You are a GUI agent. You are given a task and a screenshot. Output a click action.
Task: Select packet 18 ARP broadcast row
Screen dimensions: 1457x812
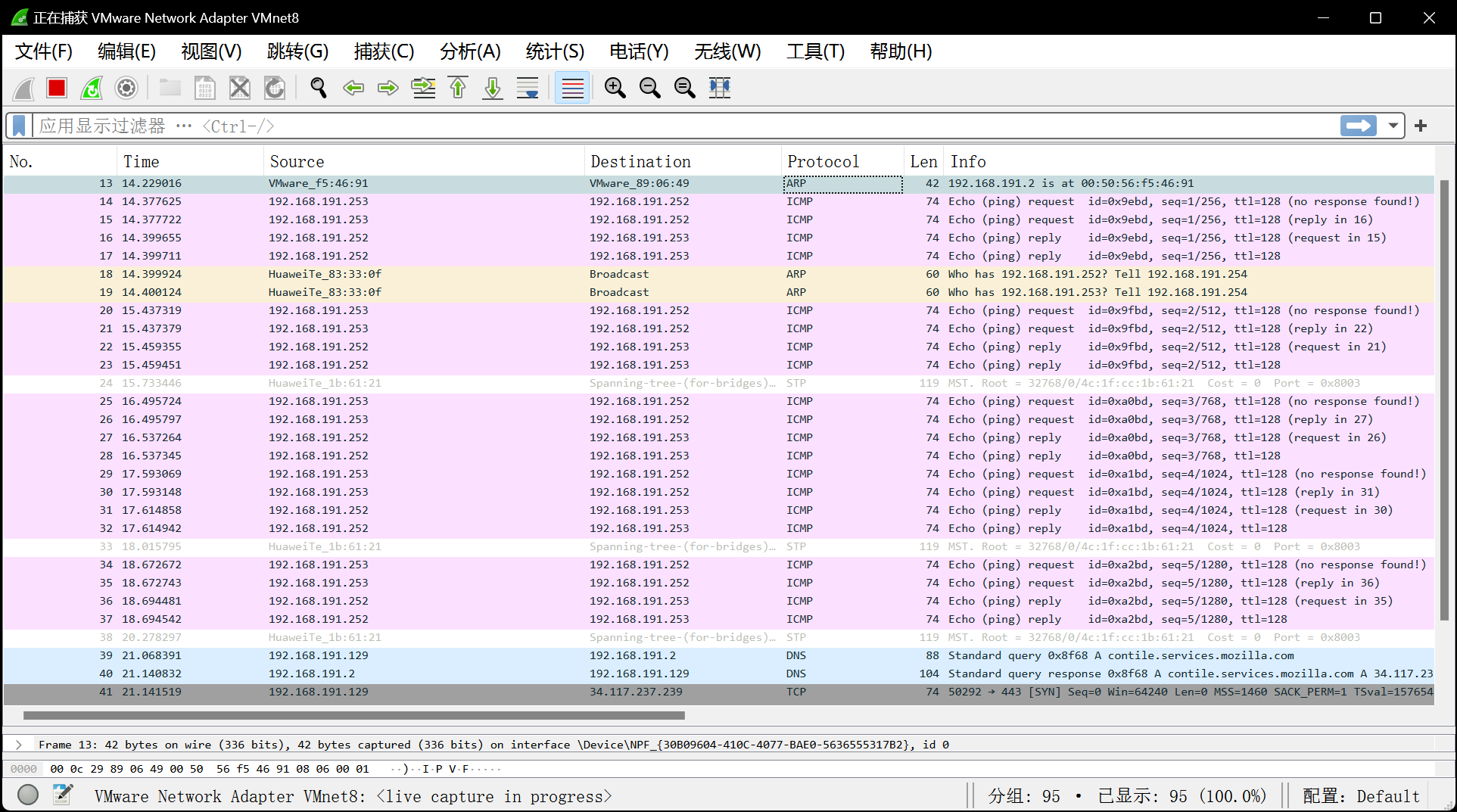[719, 274]
